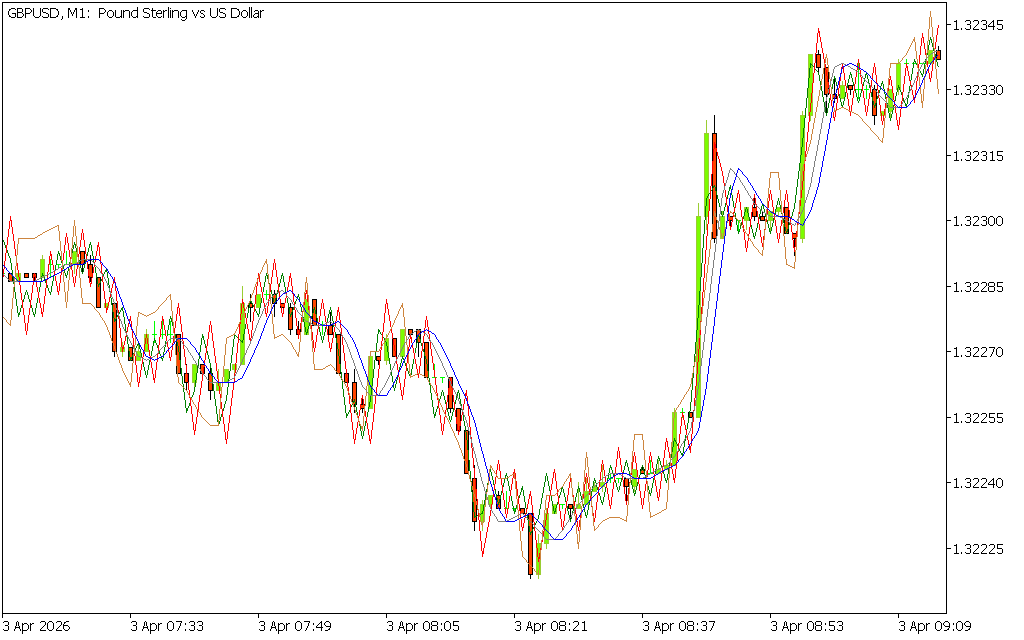Select the 3 Apr 07:33 time label
Viewport: 1024px width, 640px height.
(x=167, y=626)
